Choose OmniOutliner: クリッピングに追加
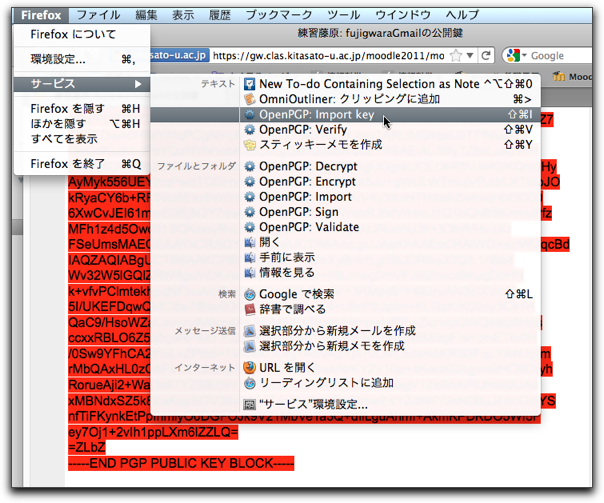 coord(390,99)
